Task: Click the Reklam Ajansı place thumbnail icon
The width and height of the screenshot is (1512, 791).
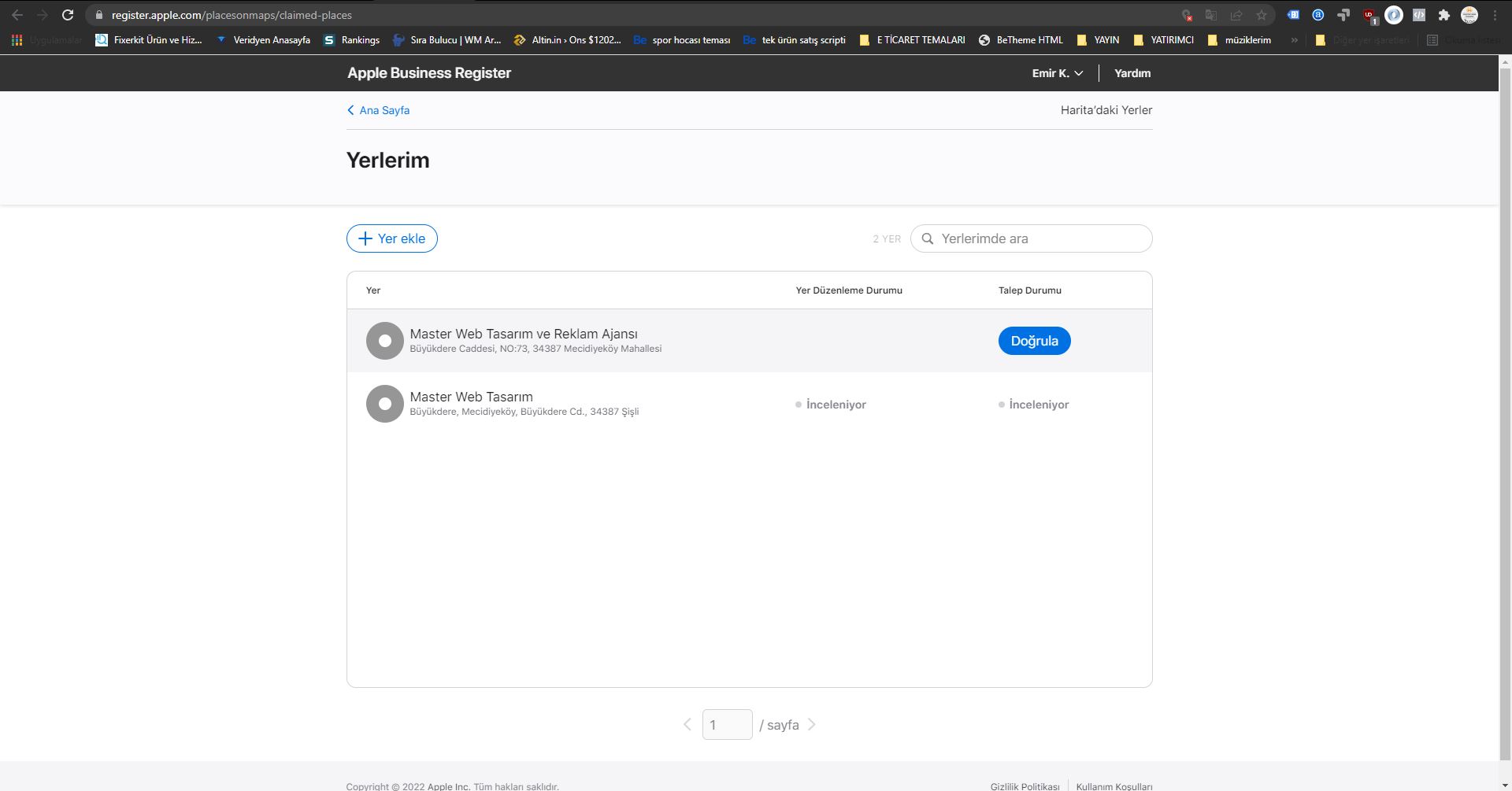Action: pyautogui.click(x=385, y=341)
